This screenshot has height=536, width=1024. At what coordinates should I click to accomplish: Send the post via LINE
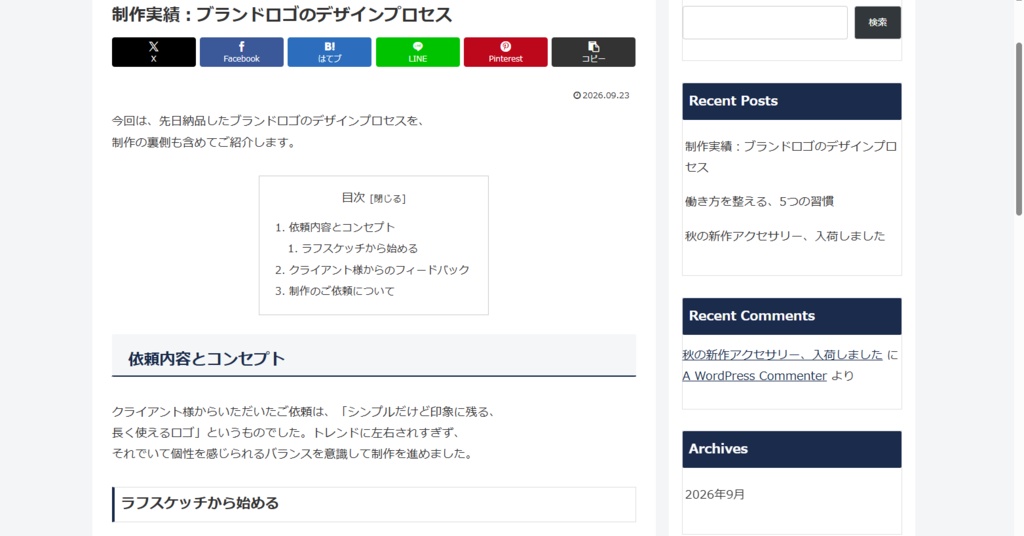click(417, 52)
